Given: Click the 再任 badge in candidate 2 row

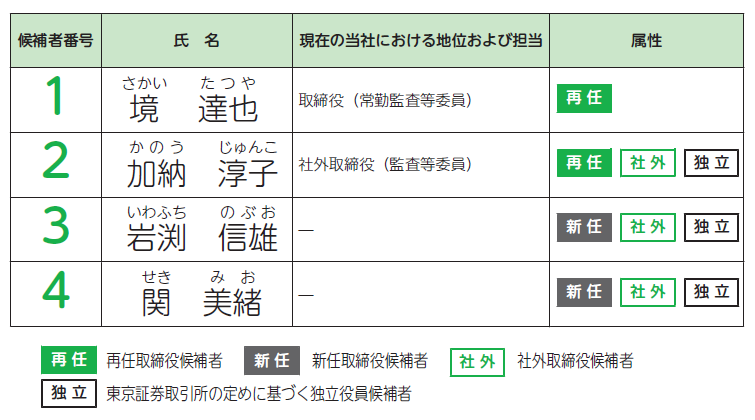Looking at the screenshot, I should pos(583,163).
